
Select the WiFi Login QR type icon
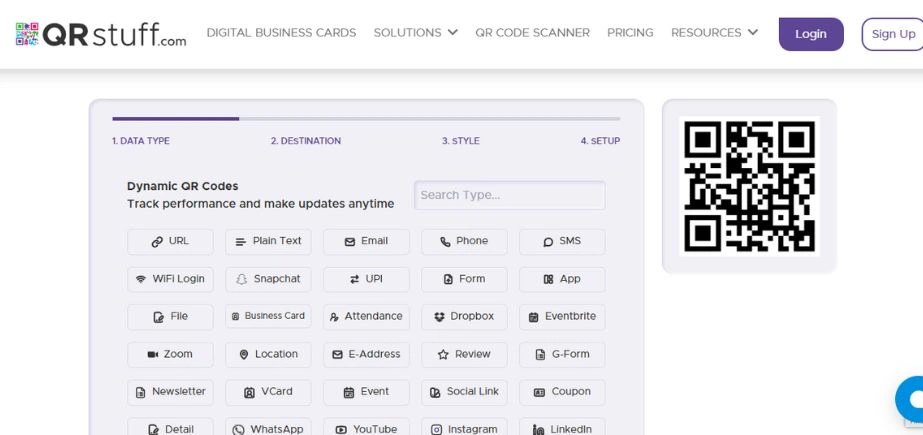(x=141, y=279)
